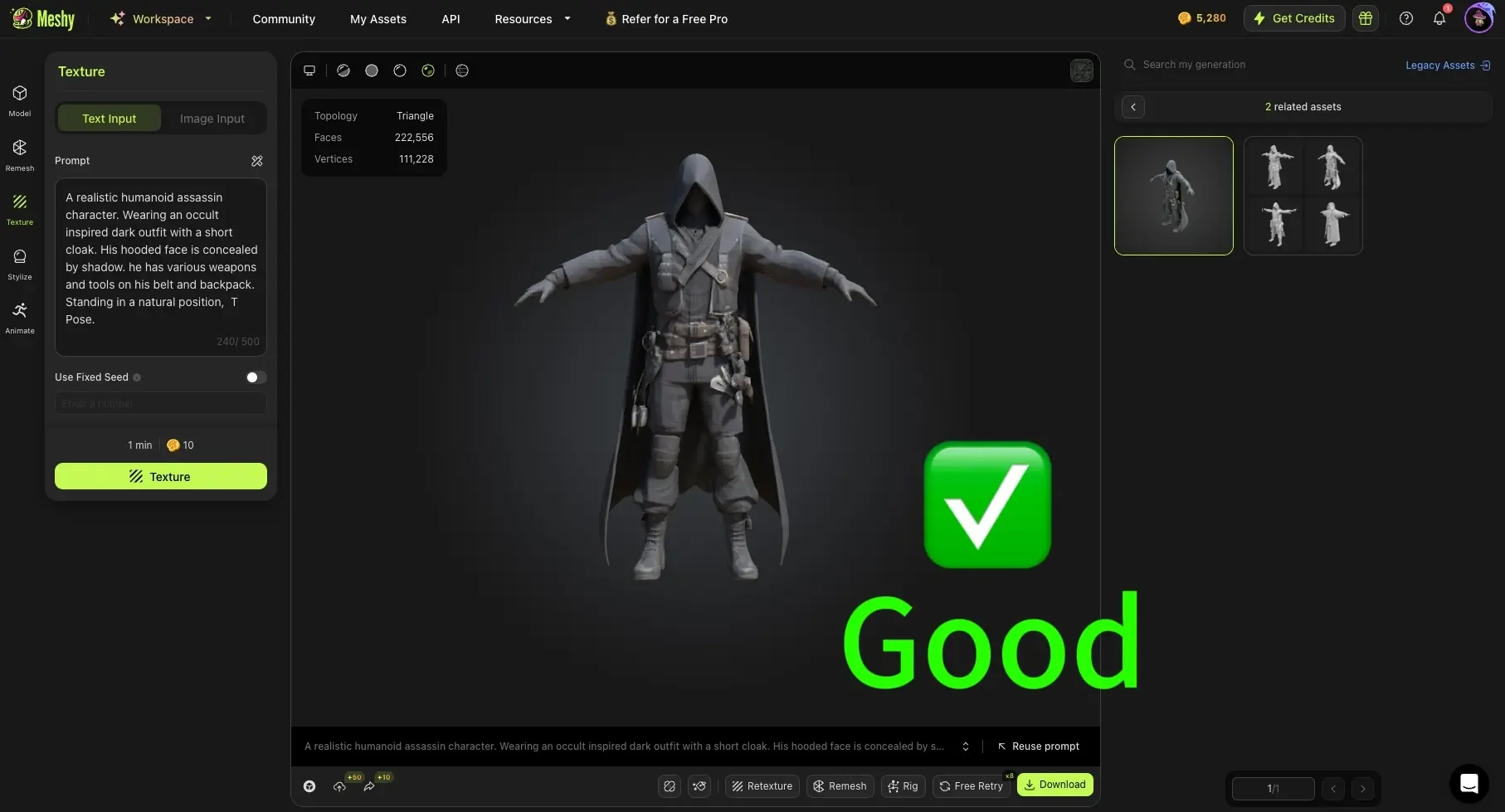Click the gift rewards icon
The image size is (1505, 812).
coord(1366,18)
